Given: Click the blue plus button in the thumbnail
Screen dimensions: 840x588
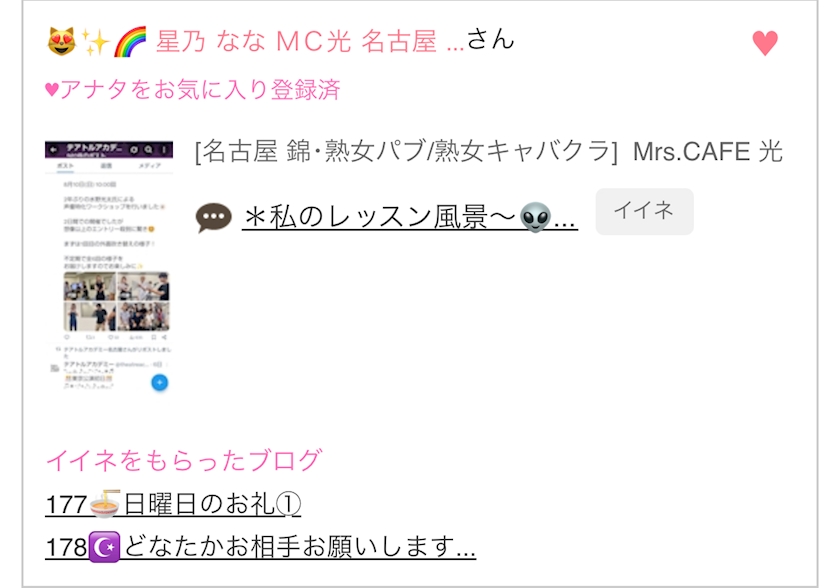Looking at the screenshot, I should (x=160, y=382).
